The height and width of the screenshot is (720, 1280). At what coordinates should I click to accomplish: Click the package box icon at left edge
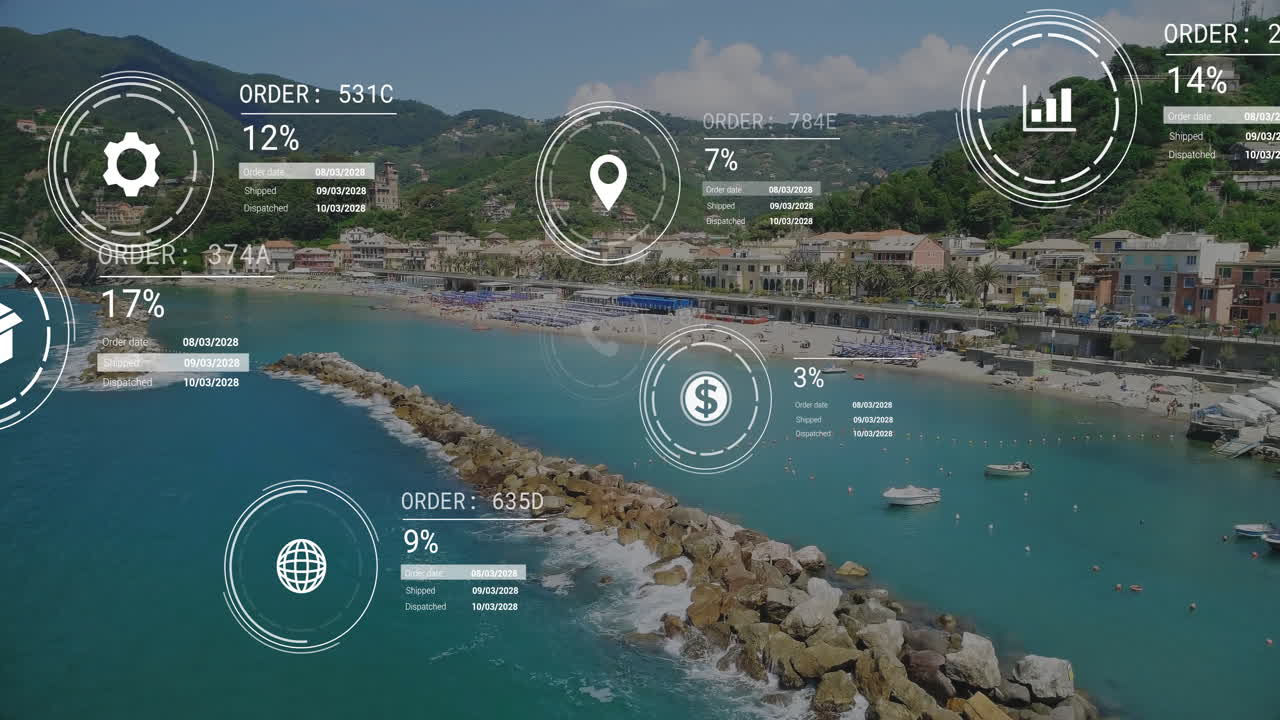(8, 333)
